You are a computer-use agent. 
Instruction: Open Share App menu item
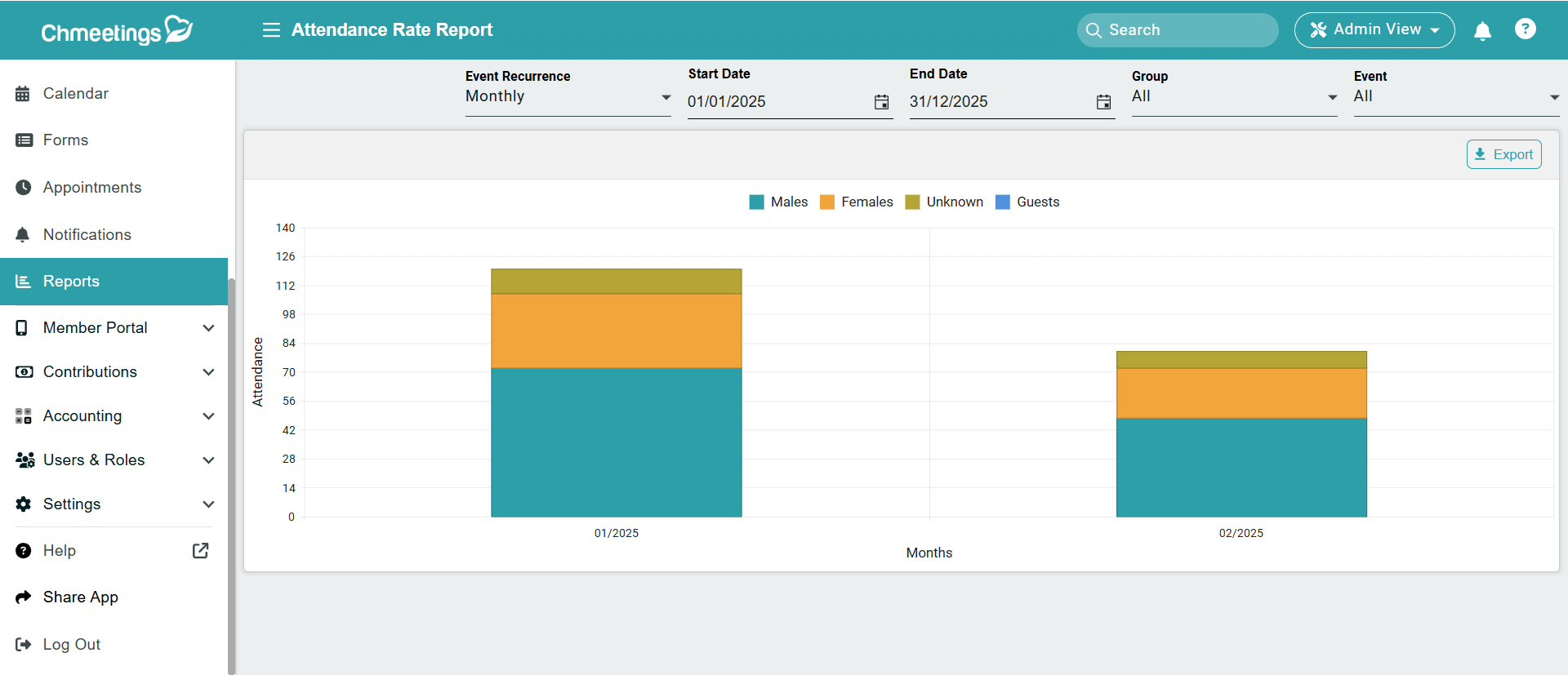(114, 597)
